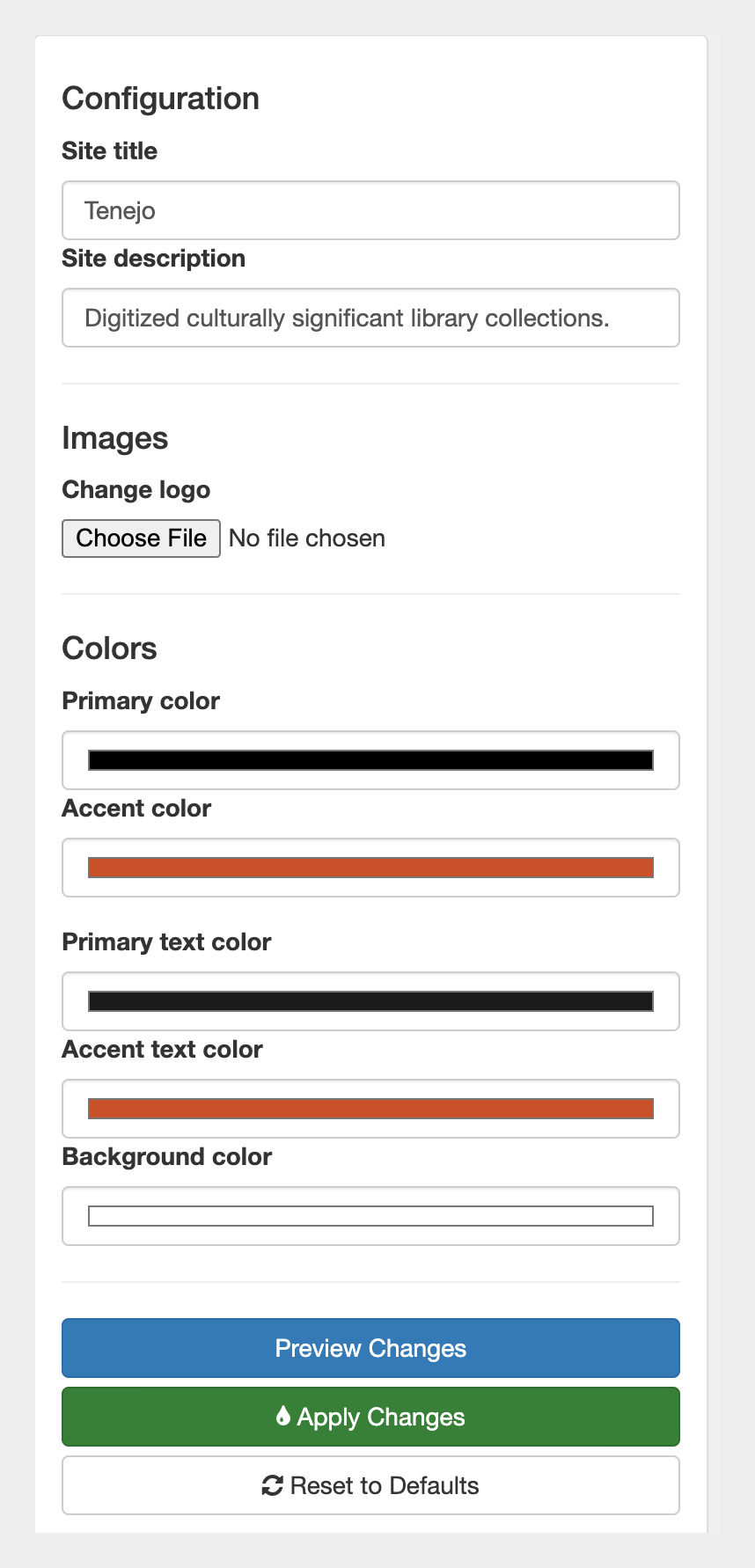Focus the Site title field containing Tenejo

370,210
